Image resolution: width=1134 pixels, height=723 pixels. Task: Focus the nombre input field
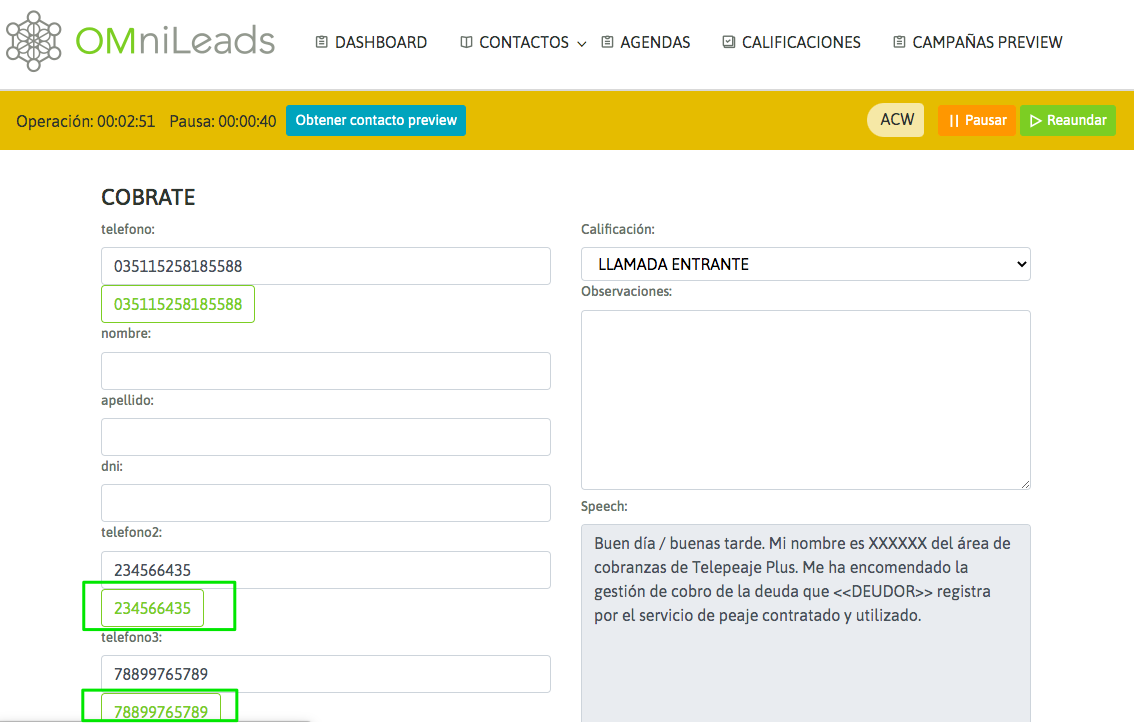click(x=325, y=371)
